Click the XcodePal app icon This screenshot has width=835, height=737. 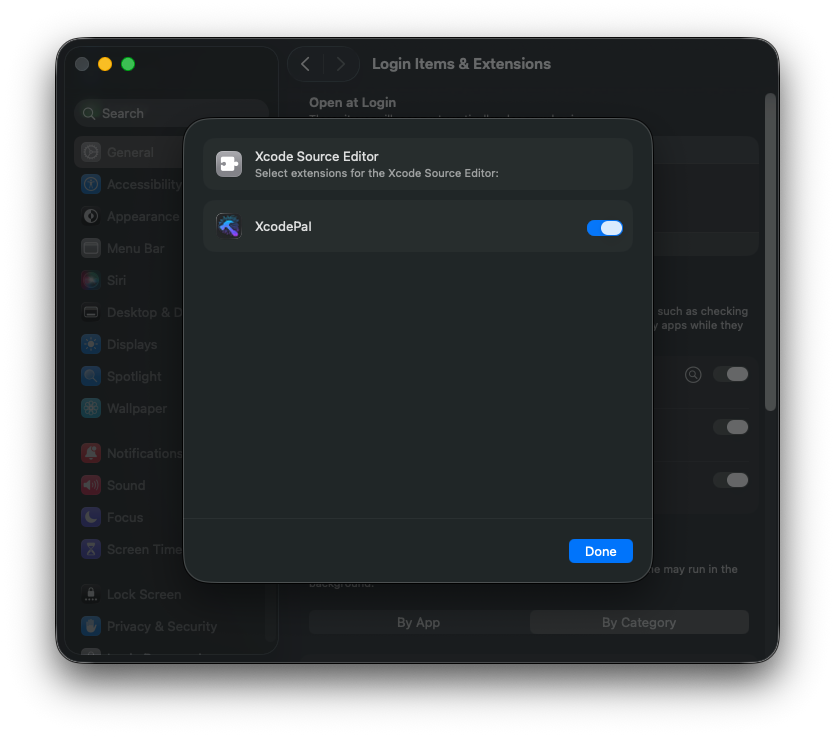click(229, 226)
